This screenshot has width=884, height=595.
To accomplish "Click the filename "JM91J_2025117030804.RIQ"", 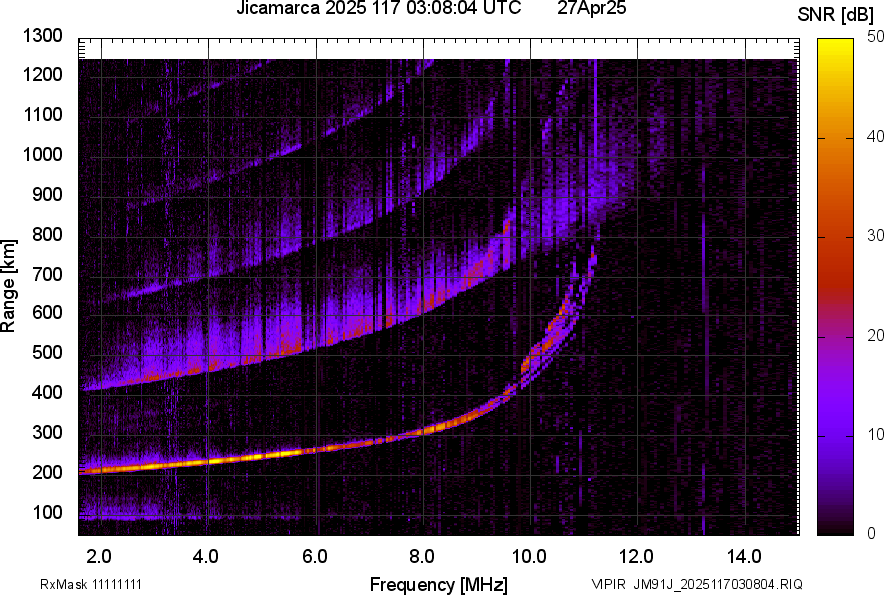I will pyautogui.click(x=718, y=584).
